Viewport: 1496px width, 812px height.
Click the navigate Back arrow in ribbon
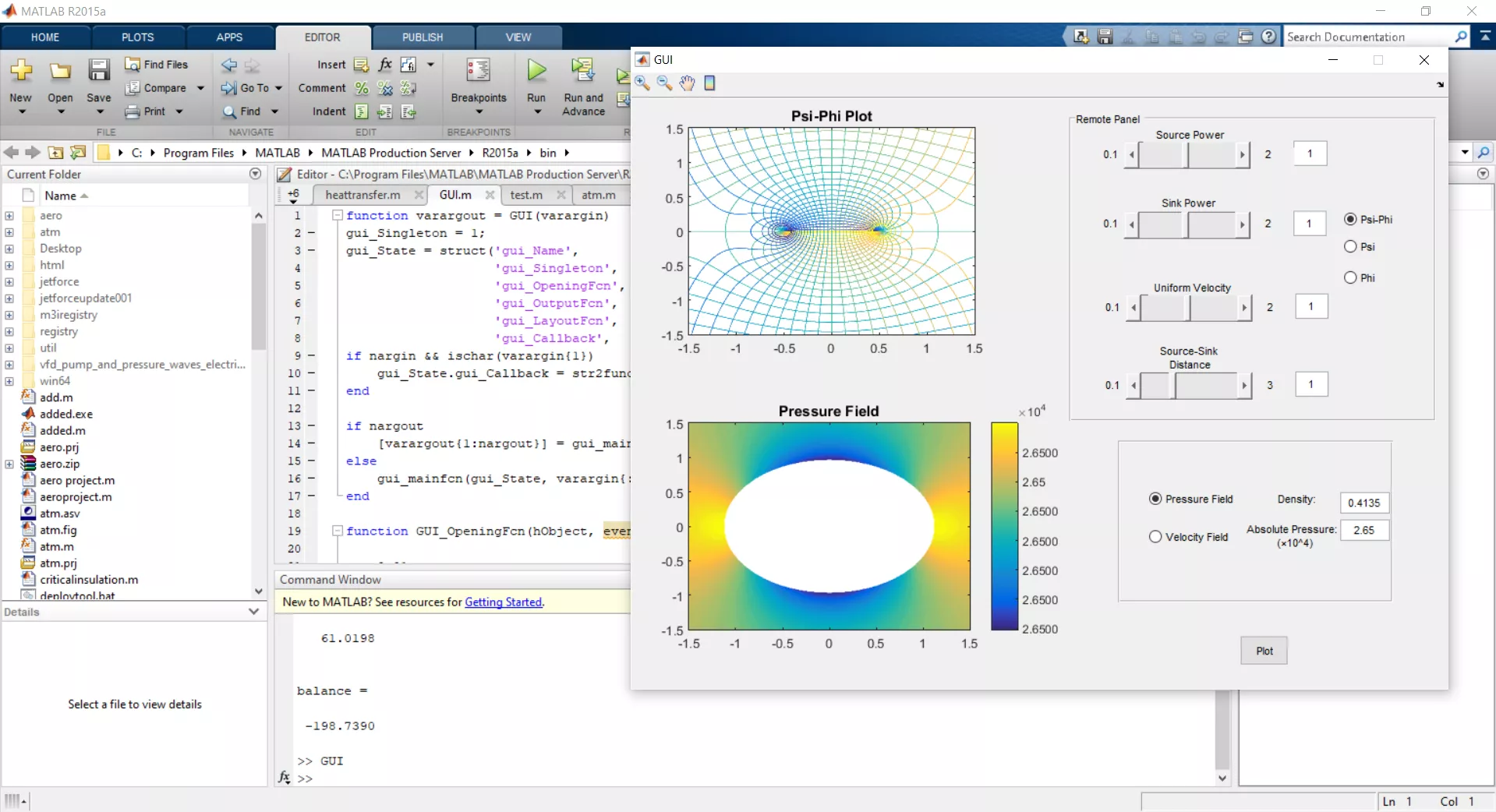[229, 65]
